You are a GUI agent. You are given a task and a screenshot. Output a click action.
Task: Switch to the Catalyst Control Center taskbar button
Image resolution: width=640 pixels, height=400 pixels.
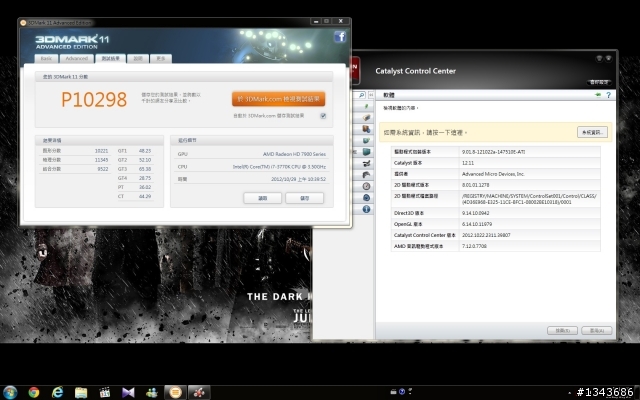[199, 392]
